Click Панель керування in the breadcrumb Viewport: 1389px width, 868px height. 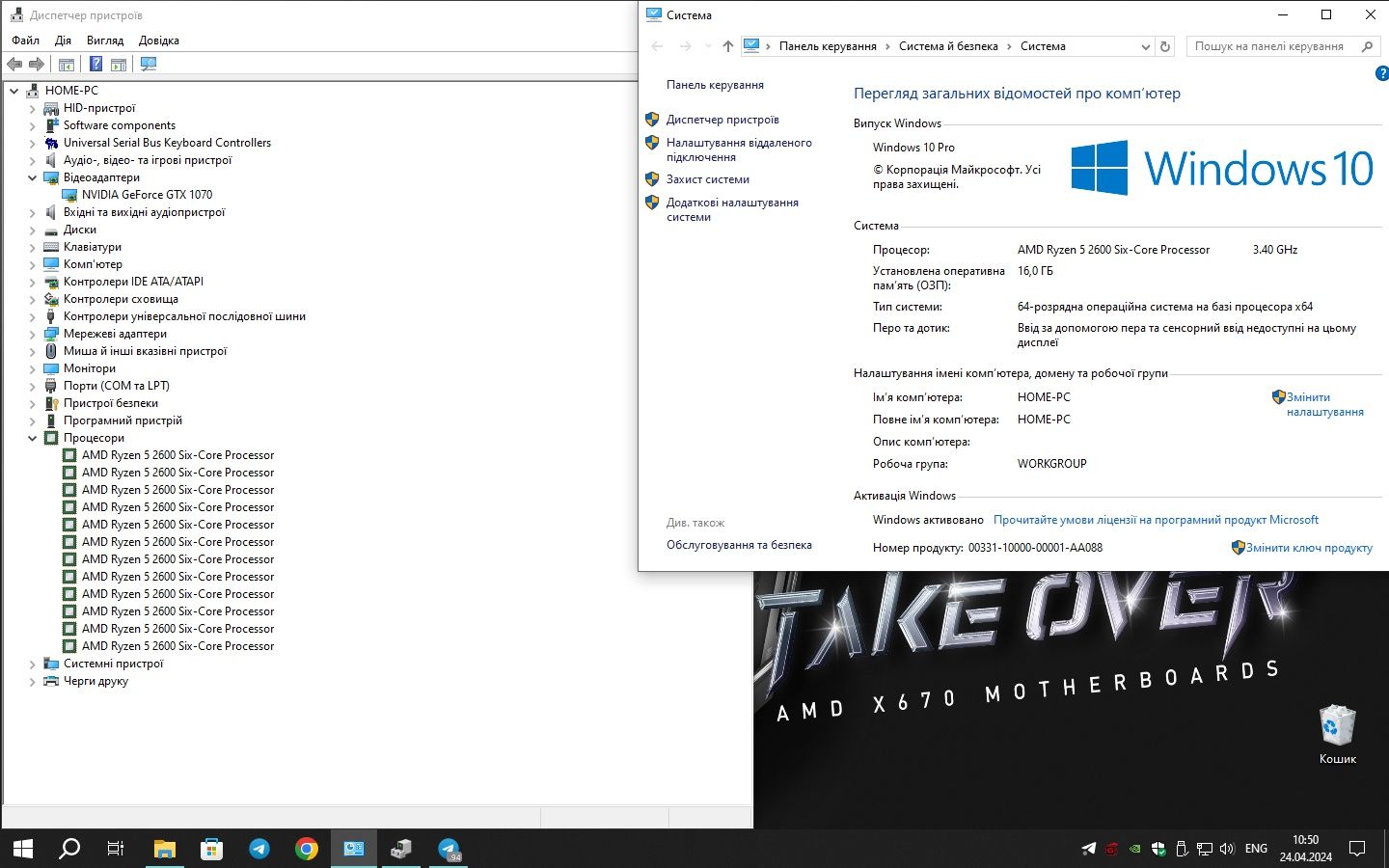click(828, 46)
